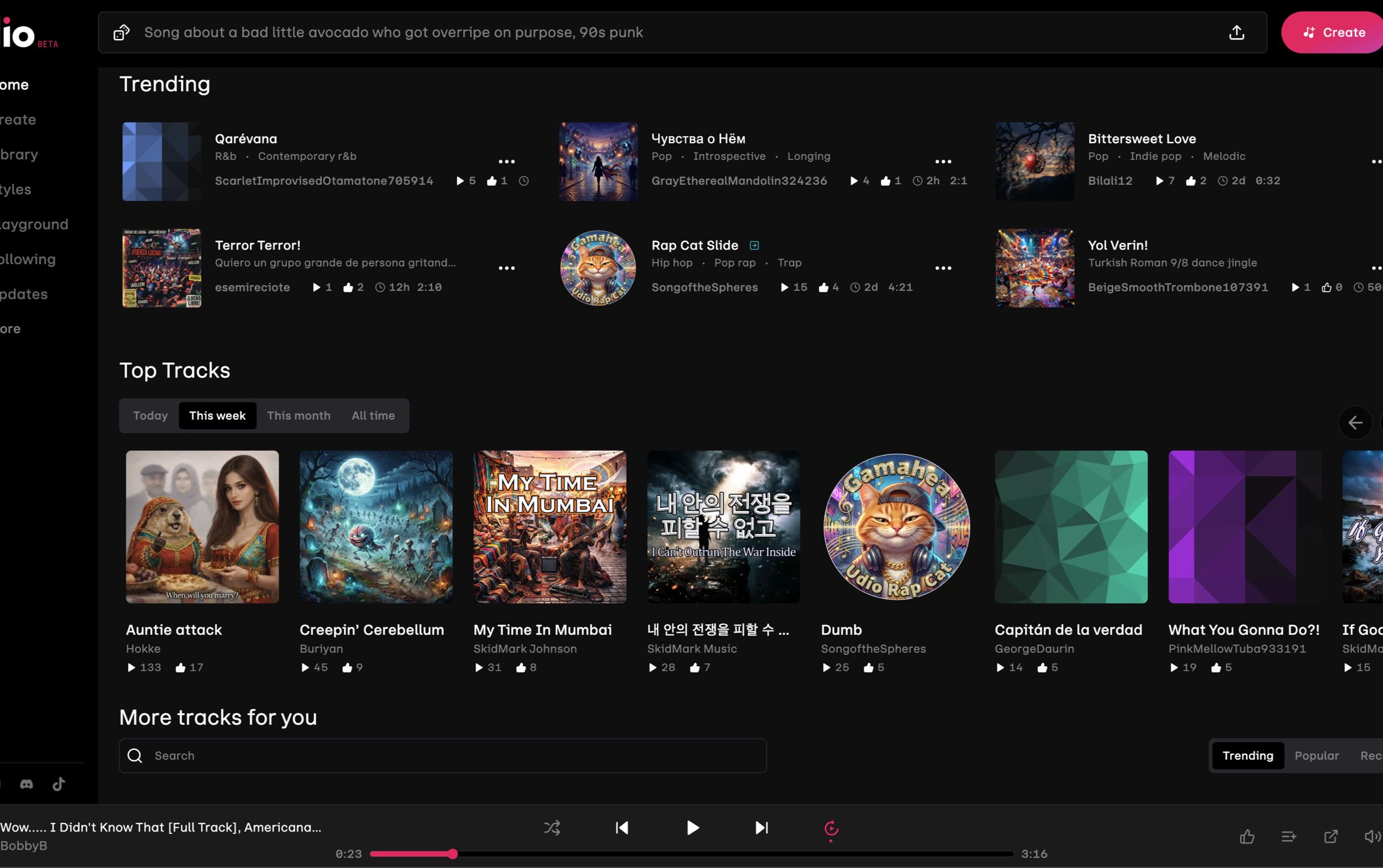Open three-dot menu for Rap Cat Slide
This screenshot has width=1383, height=868.
943,268
